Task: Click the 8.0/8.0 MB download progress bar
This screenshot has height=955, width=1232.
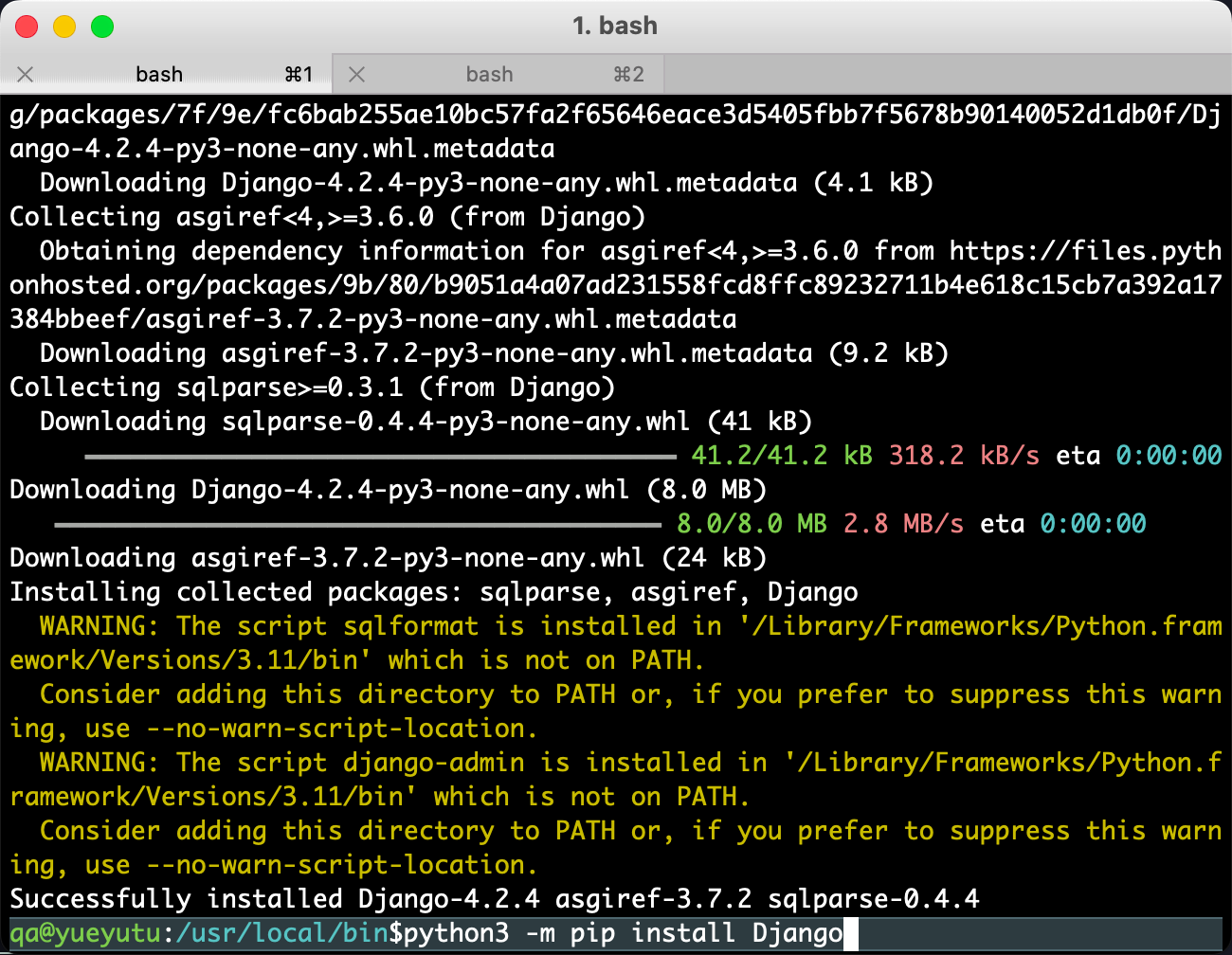Action: 357,525
